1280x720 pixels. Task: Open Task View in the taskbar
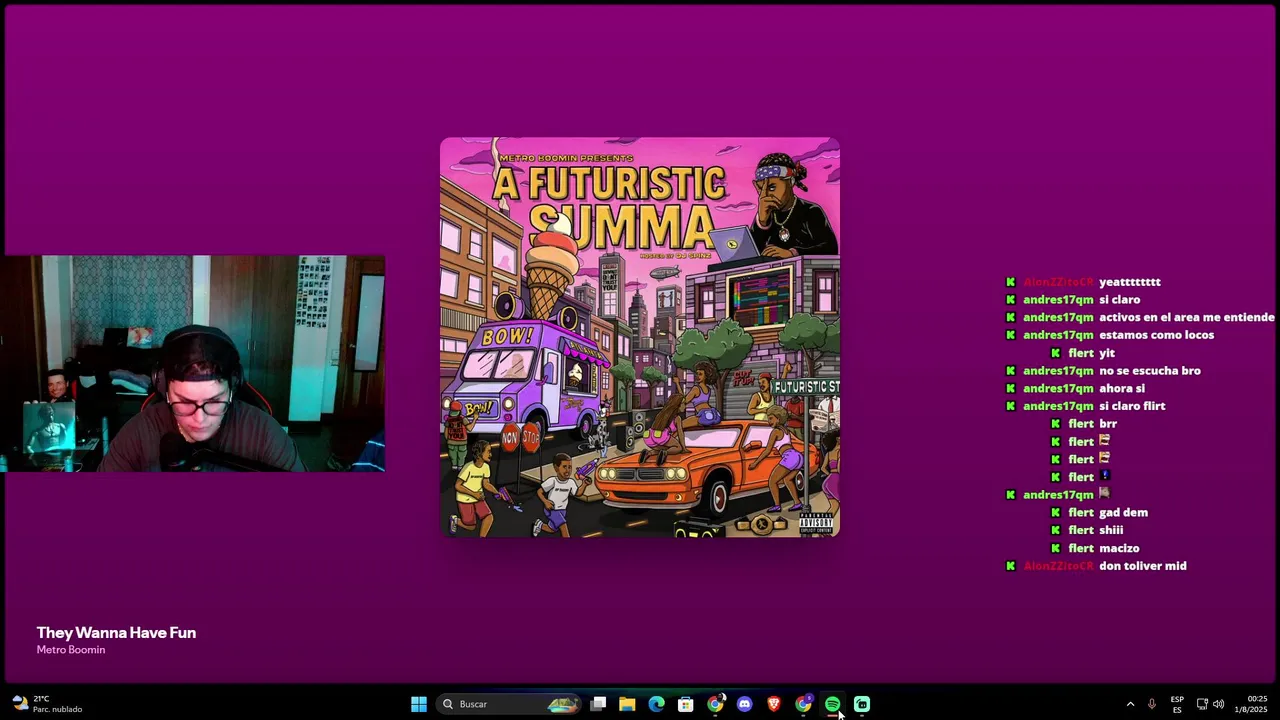[598, 704]
